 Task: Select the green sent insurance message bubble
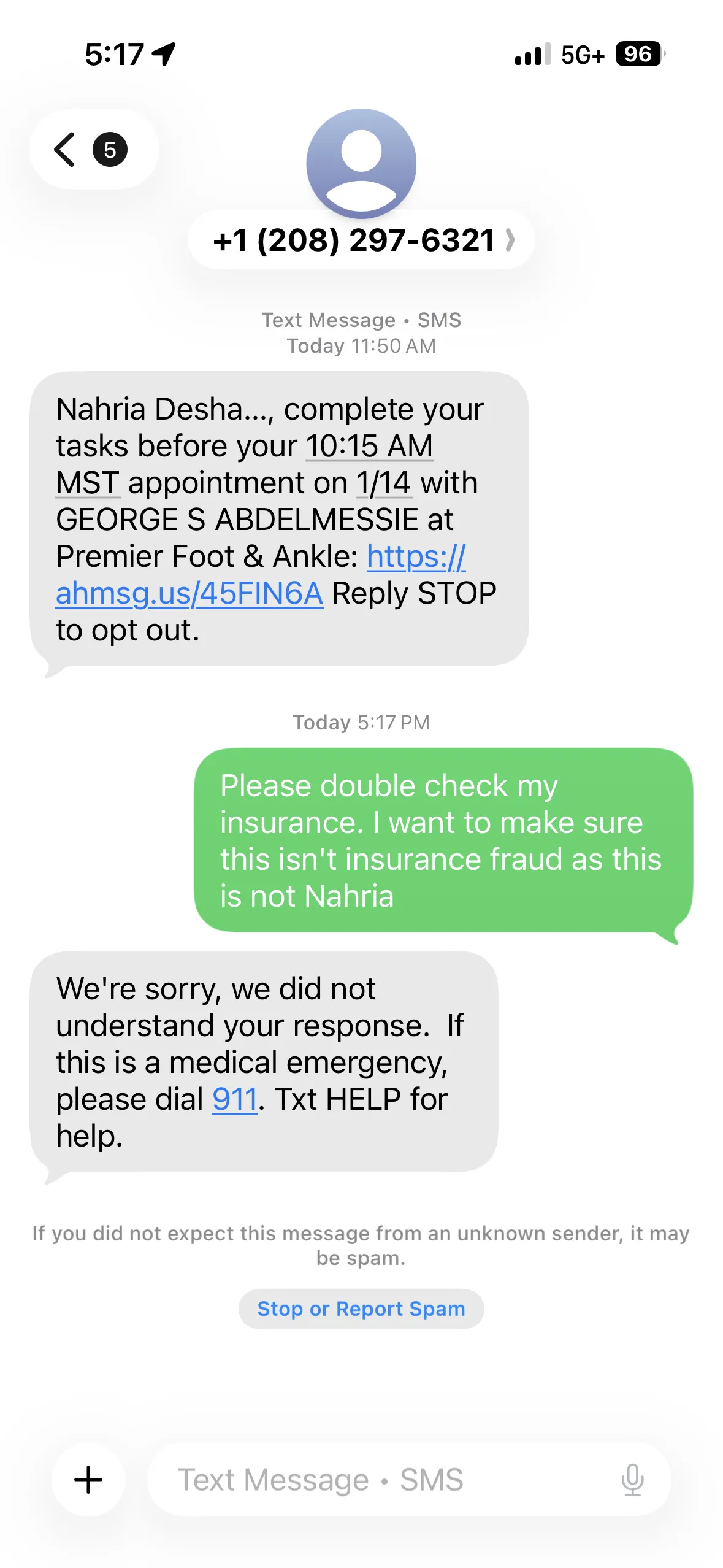pyautogui.click(x=443, y=840)
